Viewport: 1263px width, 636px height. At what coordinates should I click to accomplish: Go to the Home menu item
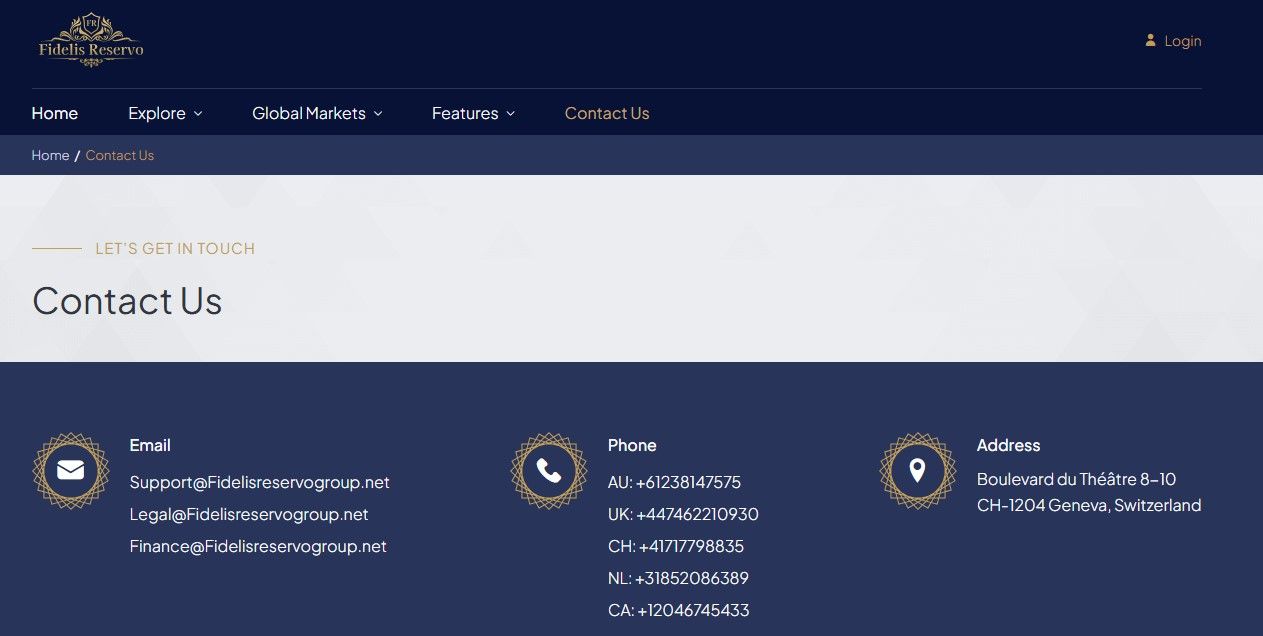55,113
